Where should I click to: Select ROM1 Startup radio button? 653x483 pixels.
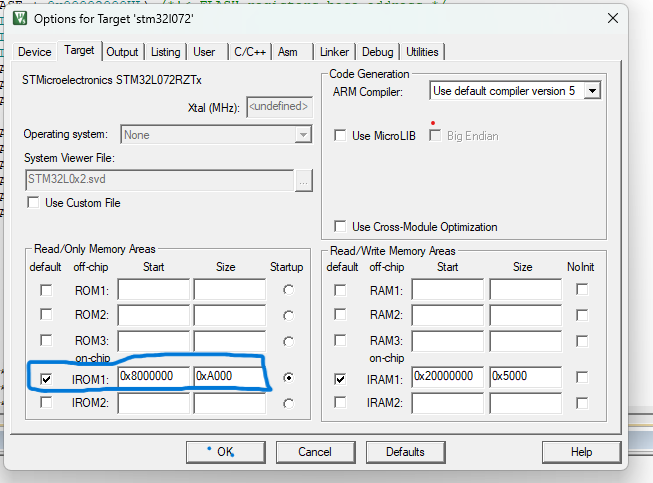click(x=288, y=290)
